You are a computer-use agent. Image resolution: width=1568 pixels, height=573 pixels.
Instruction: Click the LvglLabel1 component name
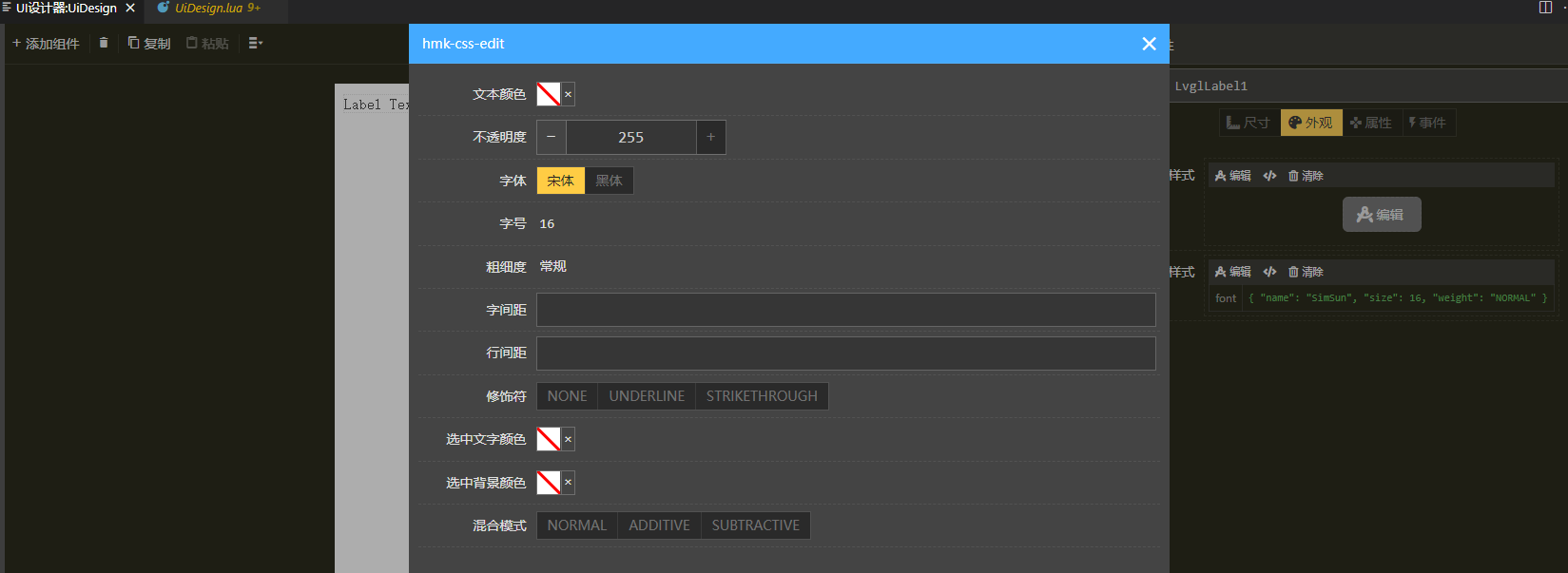tap(1211, 86)
